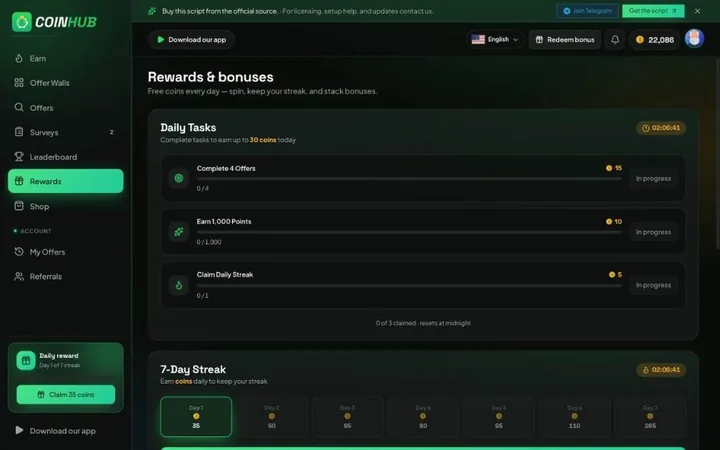
Task: Dismiss the top promo banner
Action: point(697,11)
